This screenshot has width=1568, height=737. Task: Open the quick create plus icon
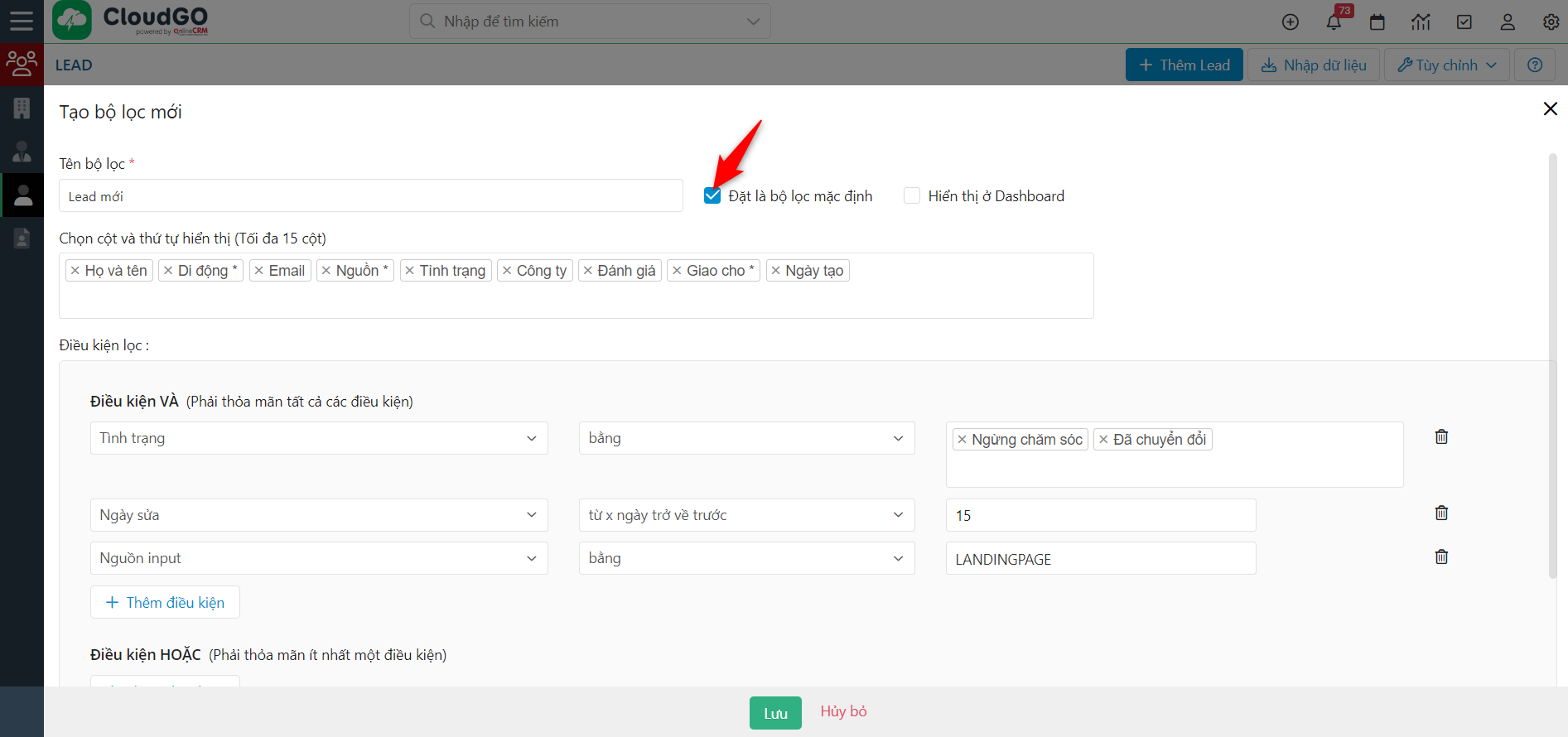1291,22
